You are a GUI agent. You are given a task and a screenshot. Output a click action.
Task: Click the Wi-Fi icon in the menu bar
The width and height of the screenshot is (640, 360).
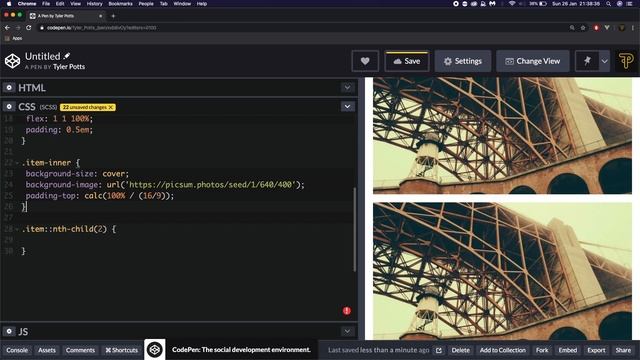point(512,4)
